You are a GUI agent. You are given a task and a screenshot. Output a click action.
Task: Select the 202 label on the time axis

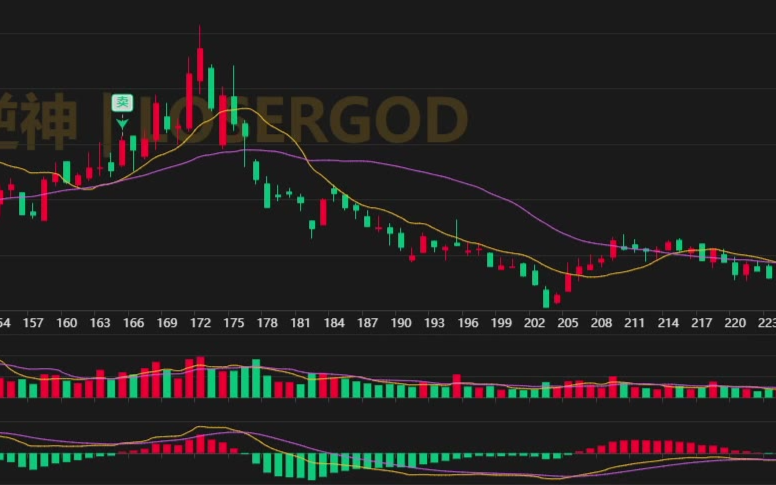point(534,323)
